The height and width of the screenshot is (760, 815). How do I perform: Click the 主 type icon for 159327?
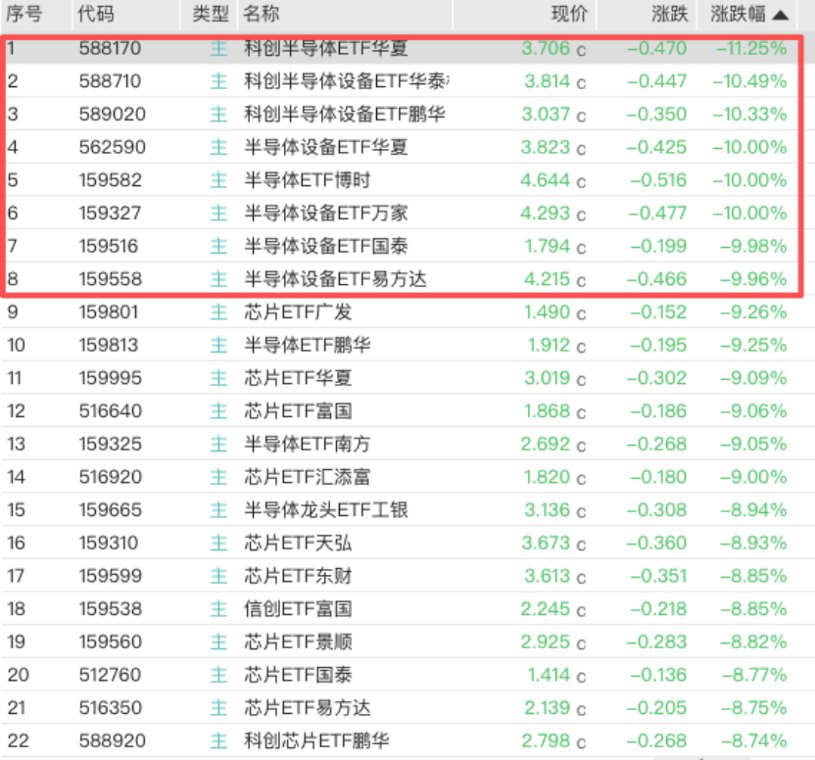(x=219, y=213)
